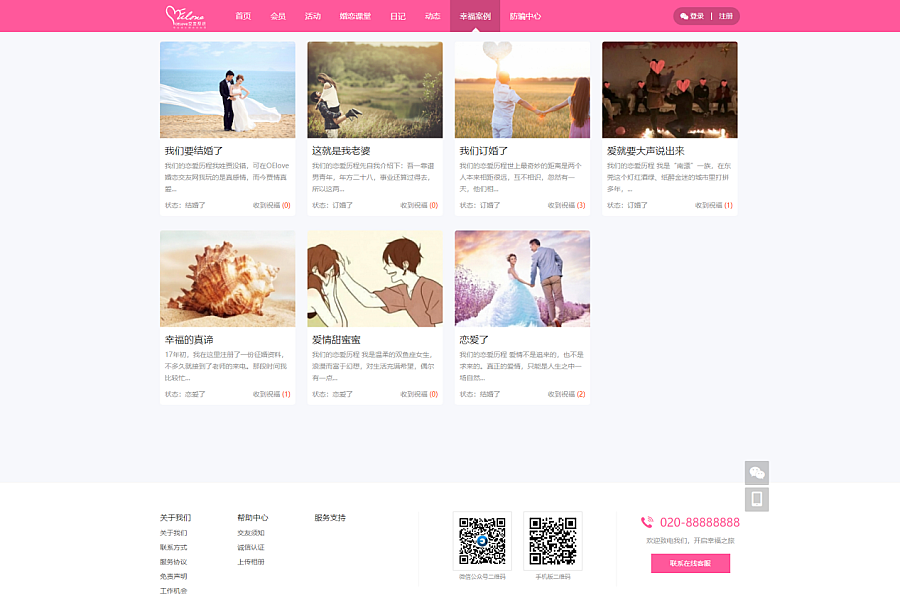This screenshot has width=900, height=600.
Task: Open the heart balloon field photo
Action: coord(522,90)
